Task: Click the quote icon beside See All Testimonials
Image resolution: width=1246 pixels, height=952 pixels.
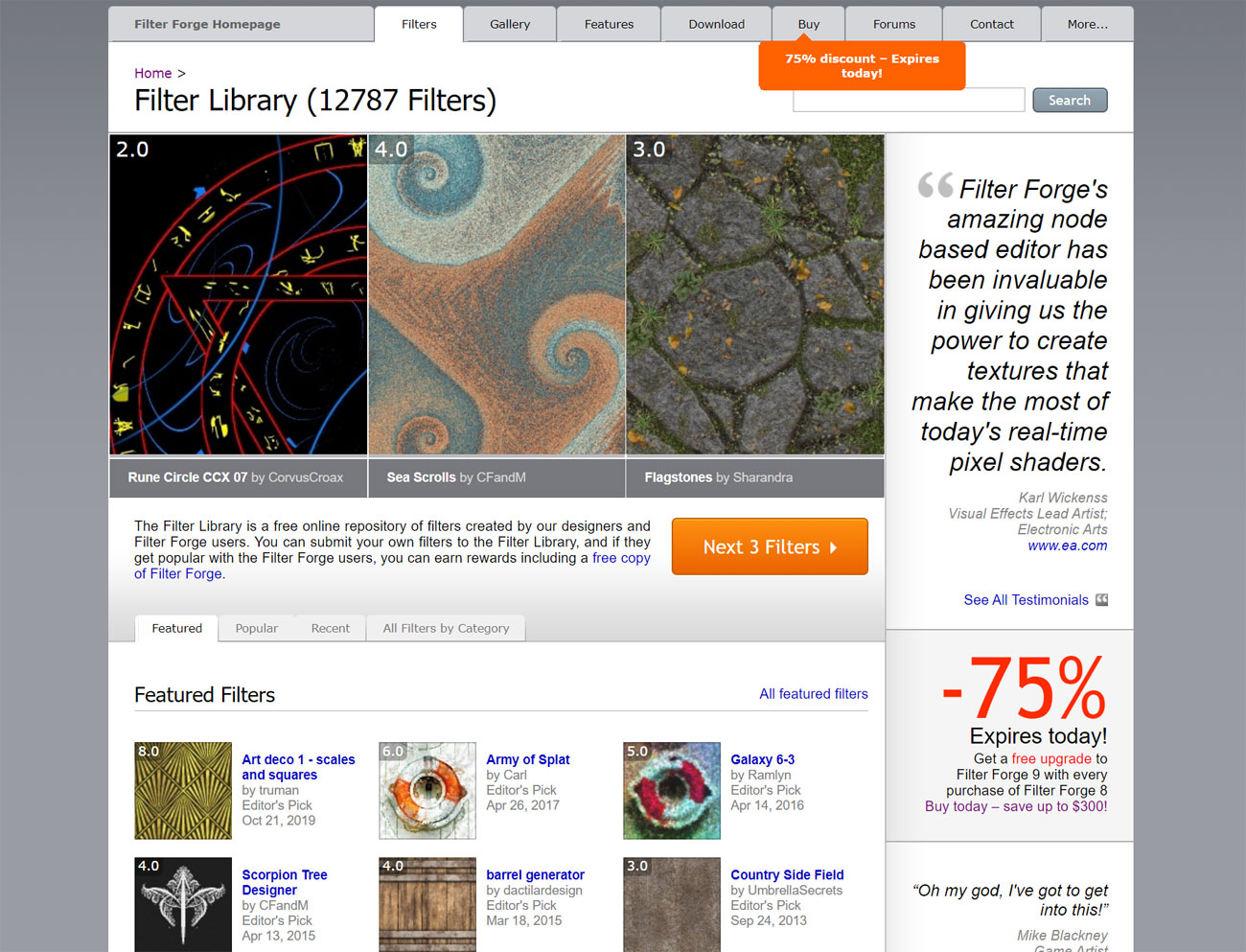Action: 1101,599
